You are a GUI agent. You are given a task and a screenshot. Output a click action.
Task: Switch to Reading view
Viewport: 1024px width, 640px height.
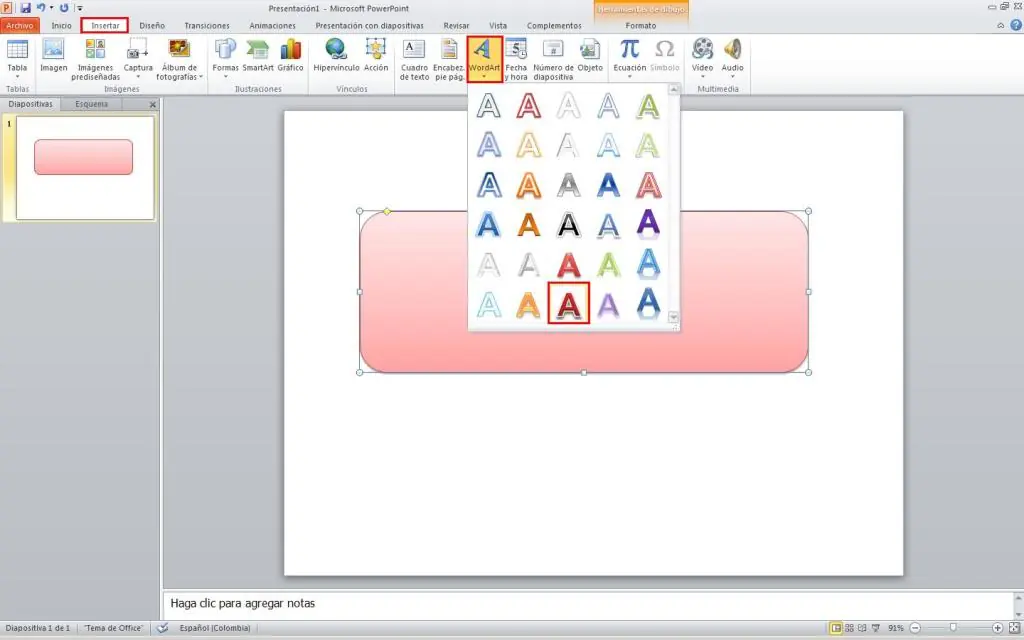point(862,628)
